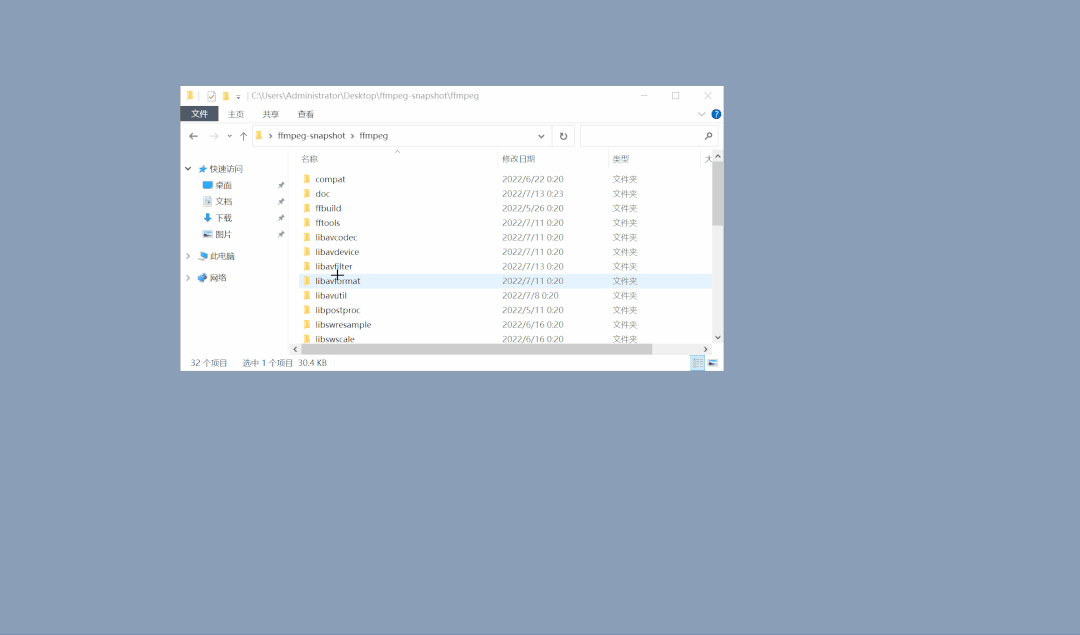1080x635 pixels.
Task: Expand the 此电脑 tree node
Action: pos(188,256)
